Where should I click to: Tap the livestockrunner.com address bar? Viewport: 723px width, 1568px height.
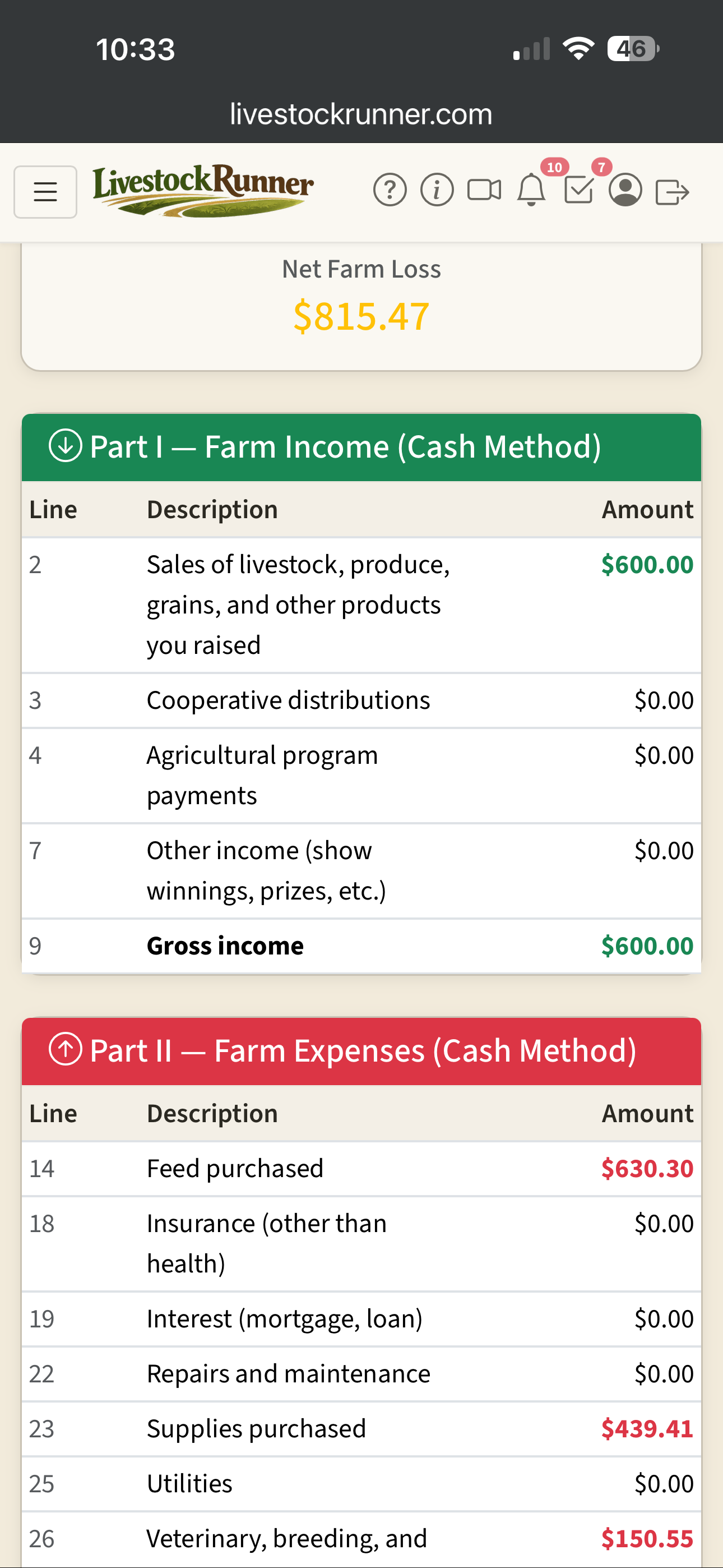coord(360,114)
